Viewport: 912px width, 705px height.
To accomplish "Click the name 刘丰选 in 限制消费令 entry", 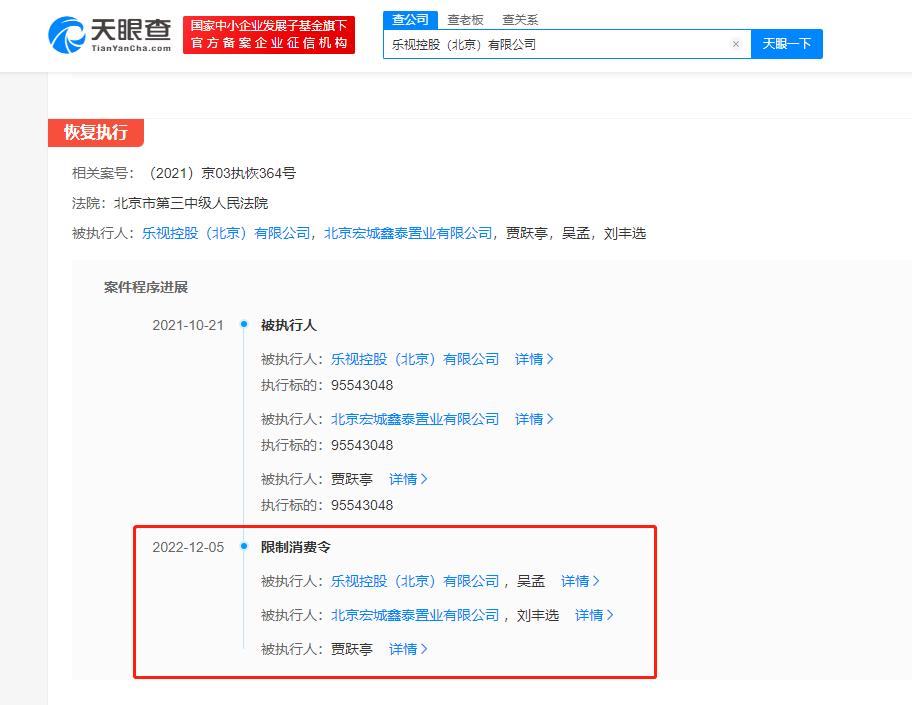I will pyautogui.click(x=537, y=615).
